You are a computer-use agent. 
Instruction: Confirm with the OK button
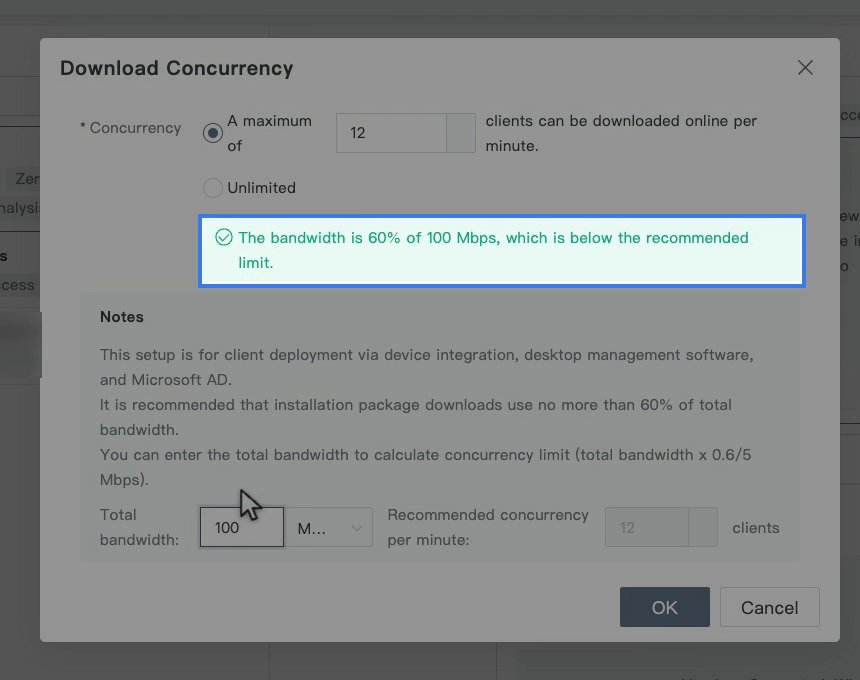pyautogui.click(x=665, y=607)
